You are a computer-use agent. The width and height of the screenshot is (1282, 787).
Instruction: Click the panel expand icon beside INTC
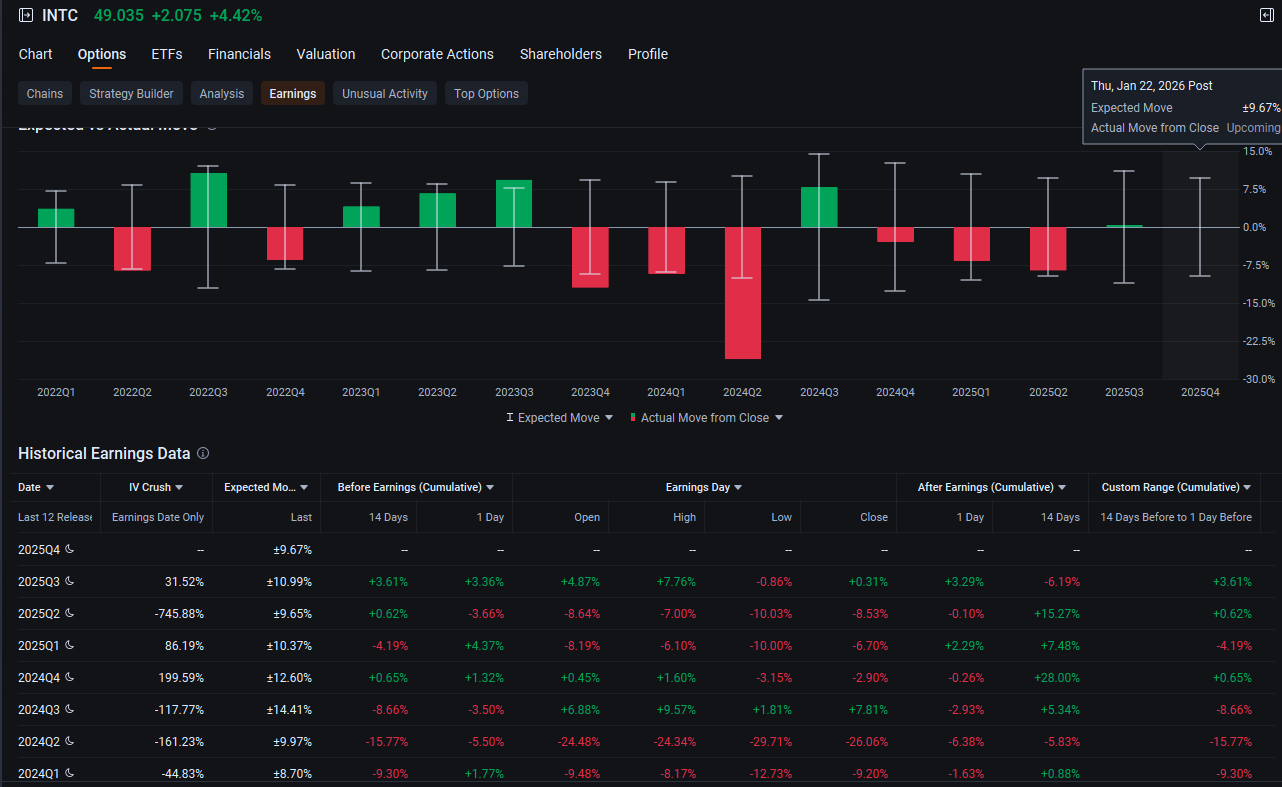pos(25,16)
